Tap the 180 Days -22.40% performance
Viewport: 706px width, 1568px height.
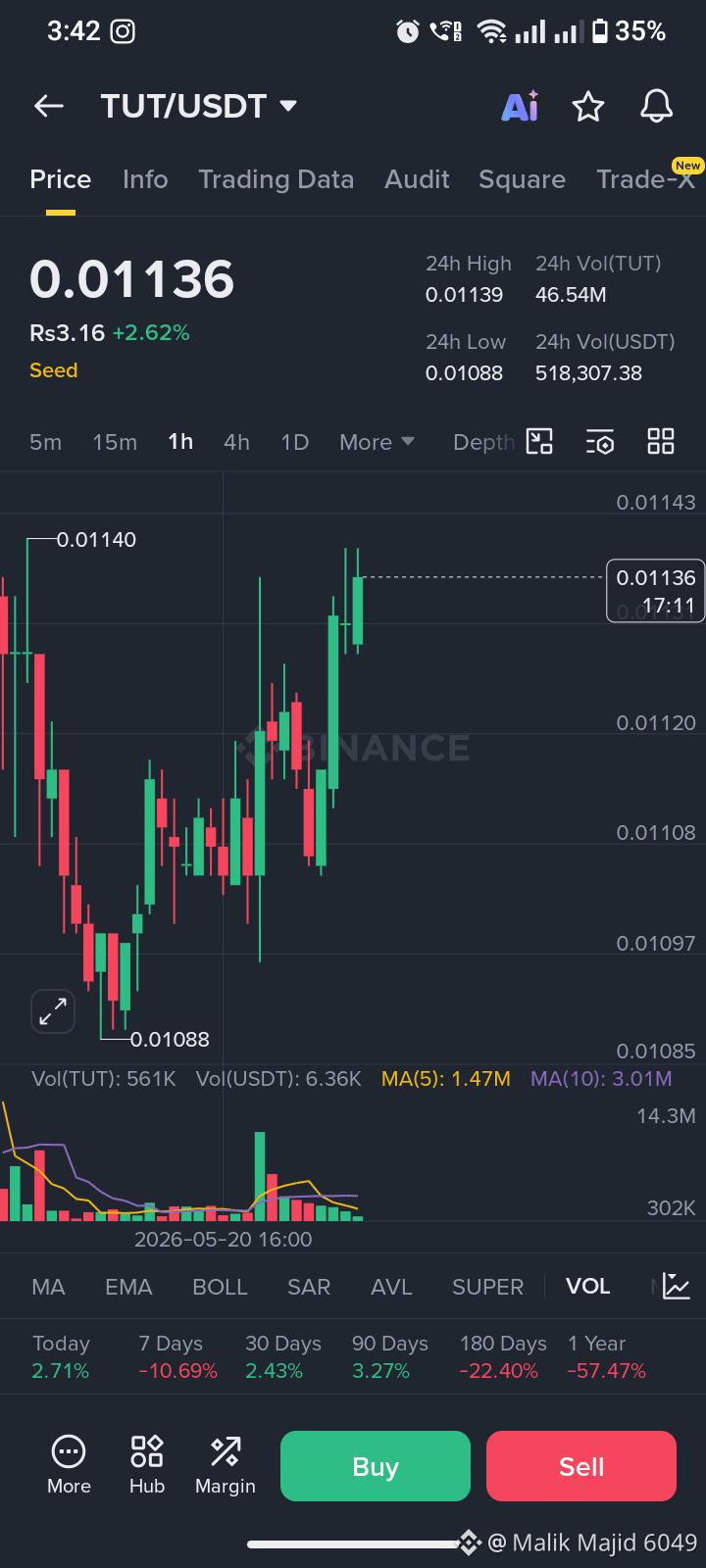pos(503,1357)
